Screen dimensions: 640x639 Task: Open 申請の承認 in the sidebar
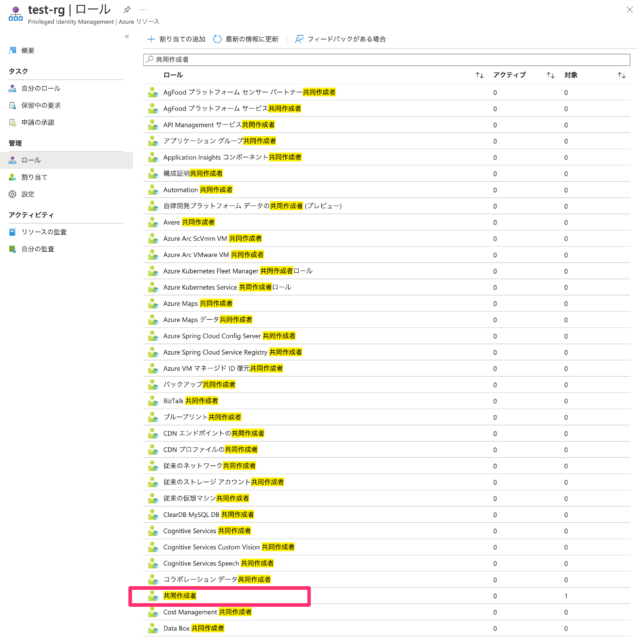click(x=38, y=122)
